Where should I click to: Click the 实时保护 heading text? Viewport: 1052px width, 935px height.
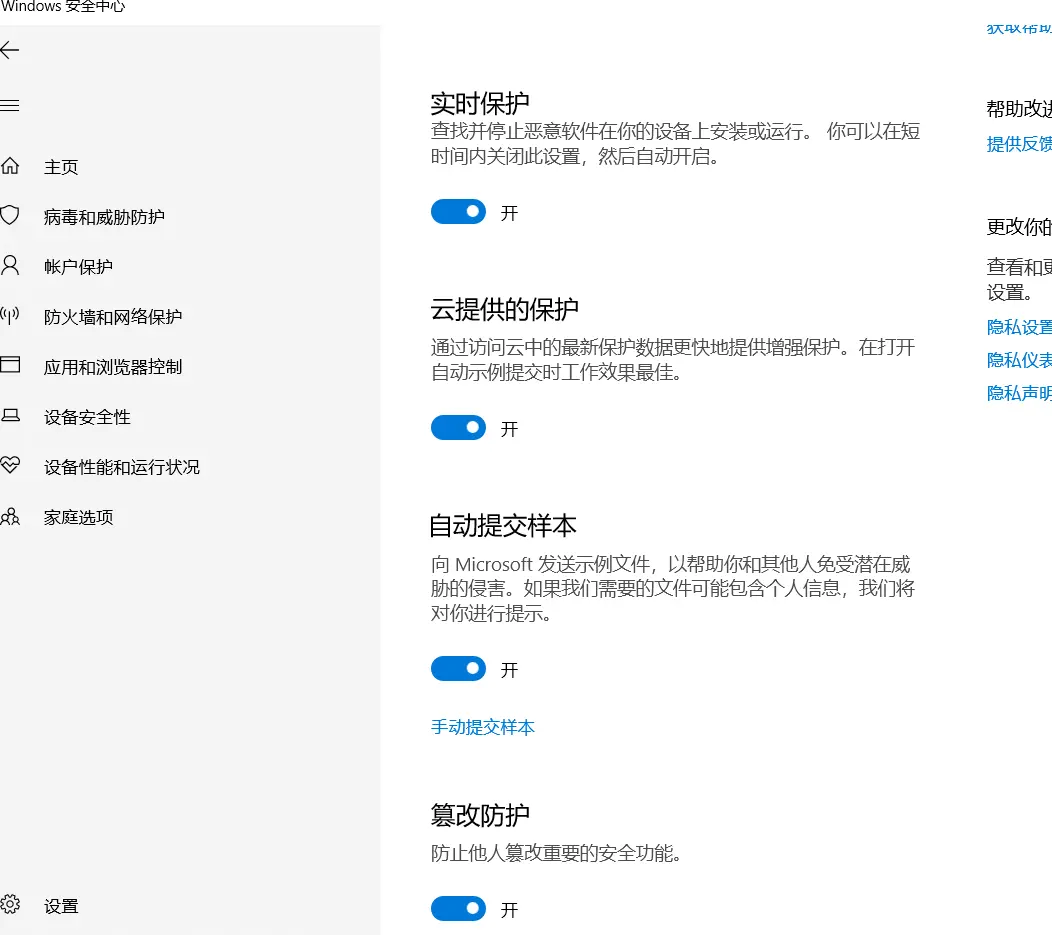tap(480, 104)
